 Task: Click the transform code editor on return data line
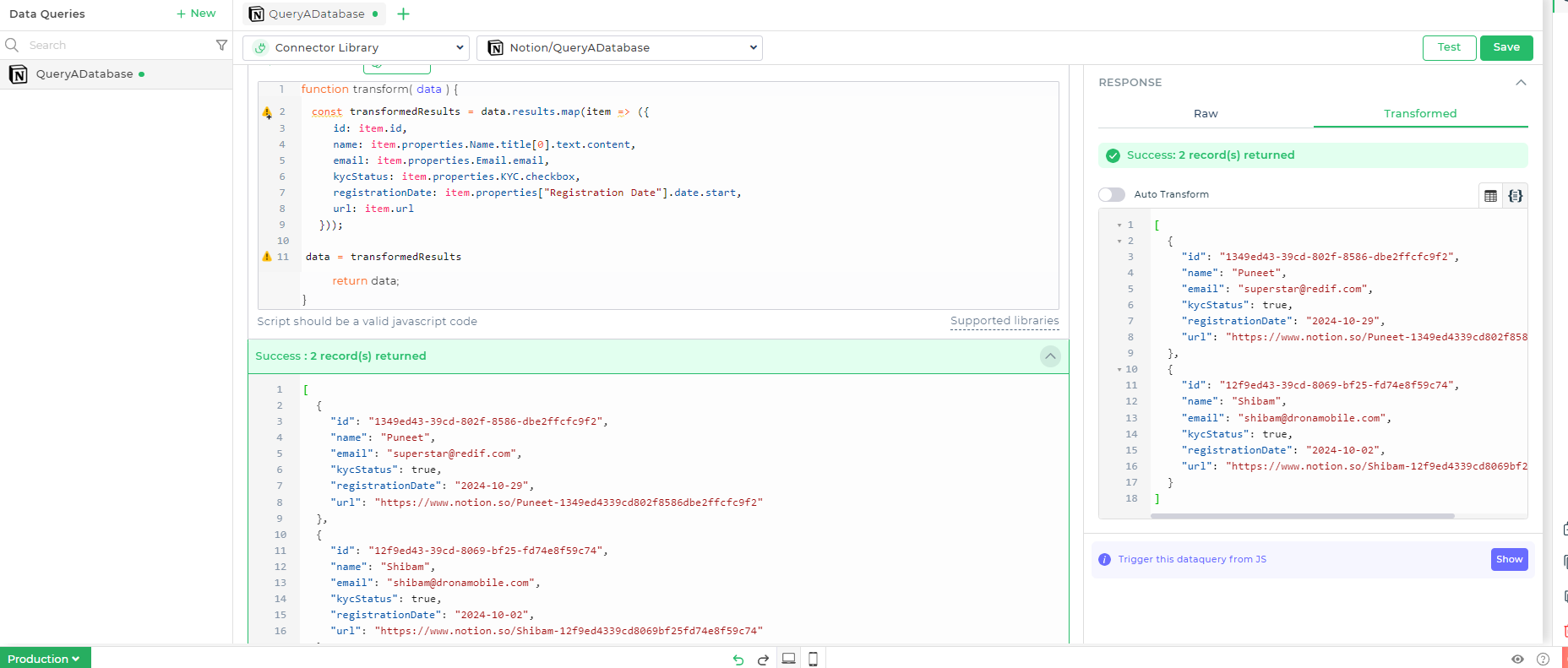(366, 281)
